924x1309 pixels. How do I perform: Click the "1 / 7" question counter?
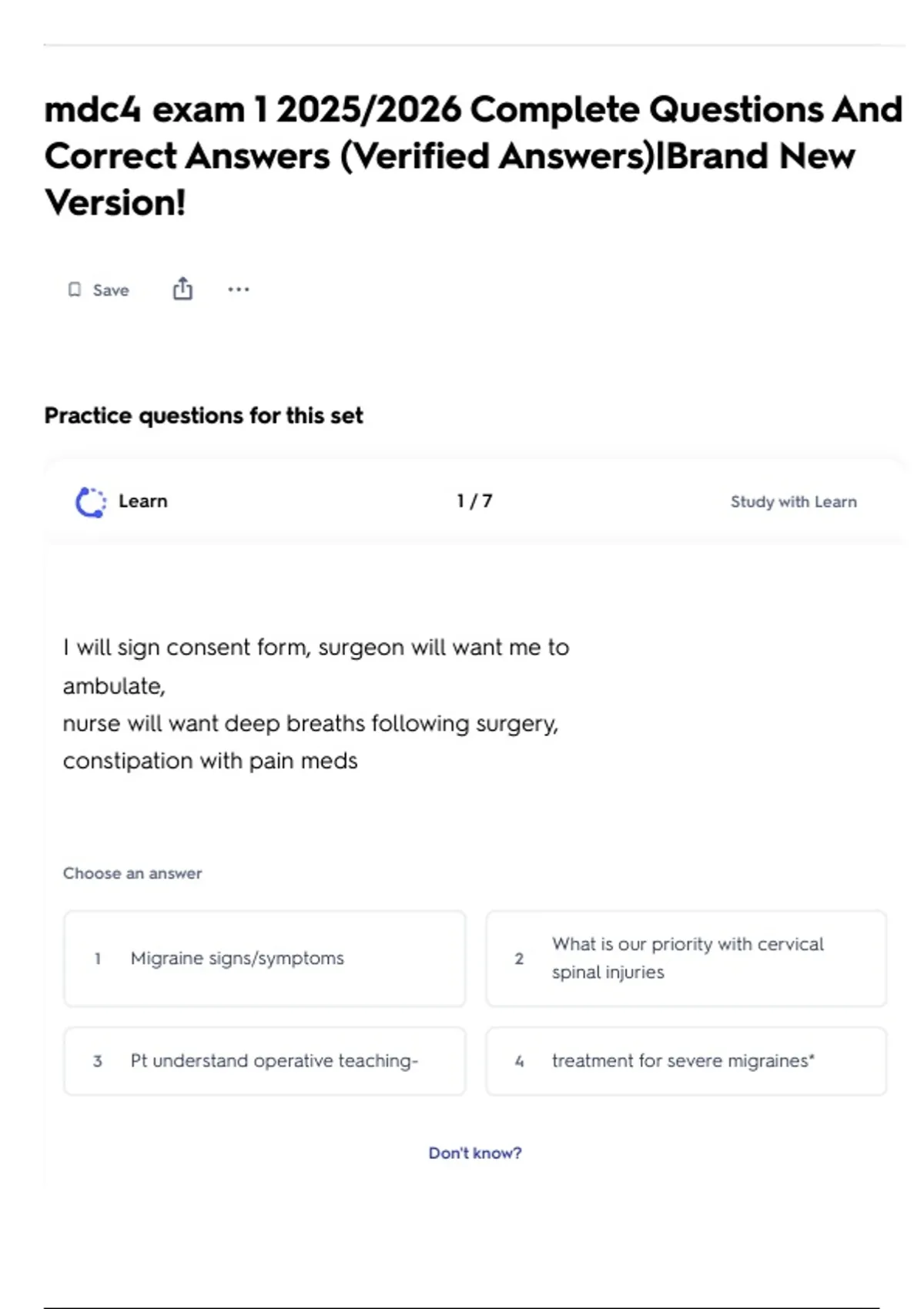tap(474, 501)
